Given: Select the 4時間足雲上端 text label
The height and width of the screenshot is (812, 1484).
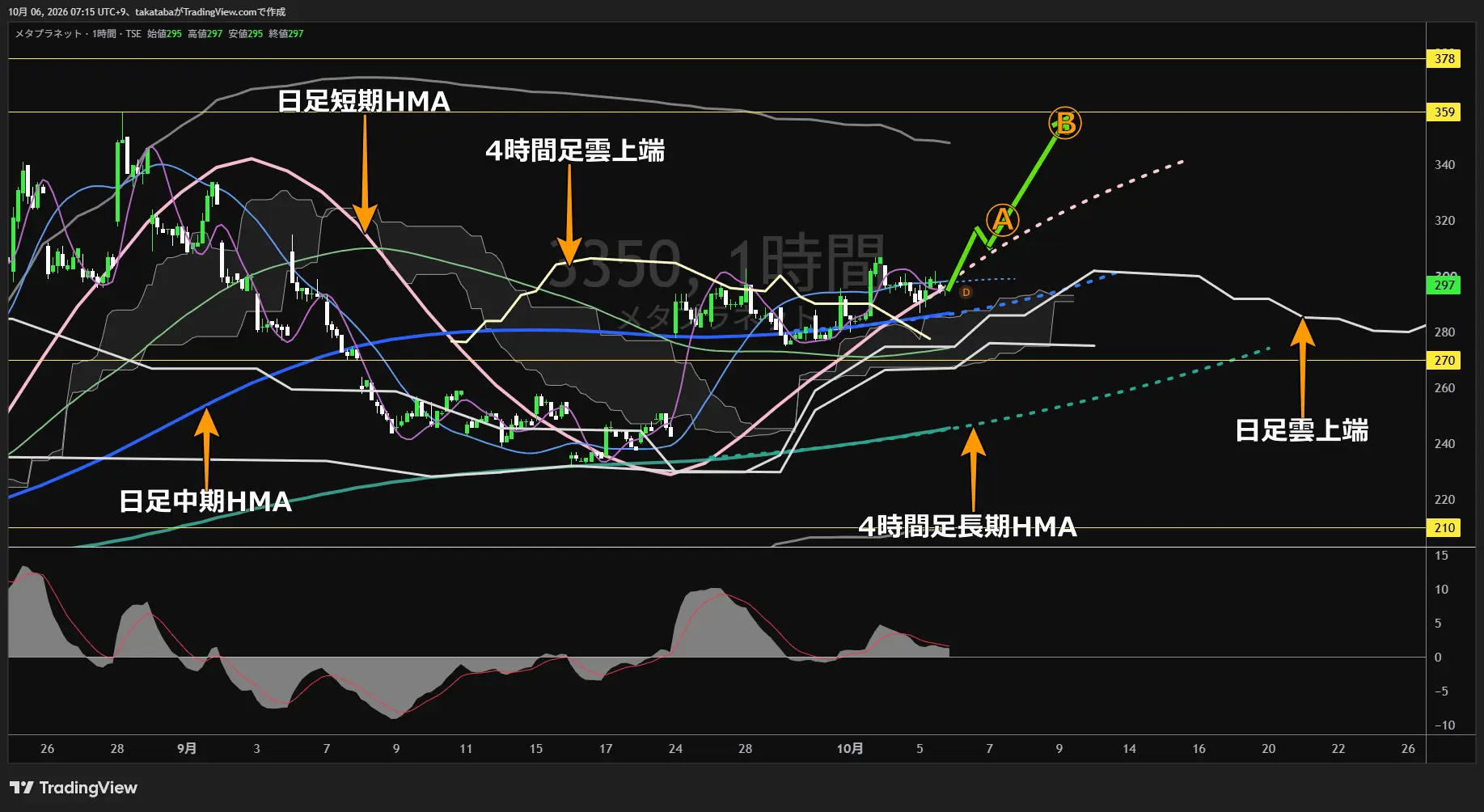Looking at the screenshot, I should (575, 150).
